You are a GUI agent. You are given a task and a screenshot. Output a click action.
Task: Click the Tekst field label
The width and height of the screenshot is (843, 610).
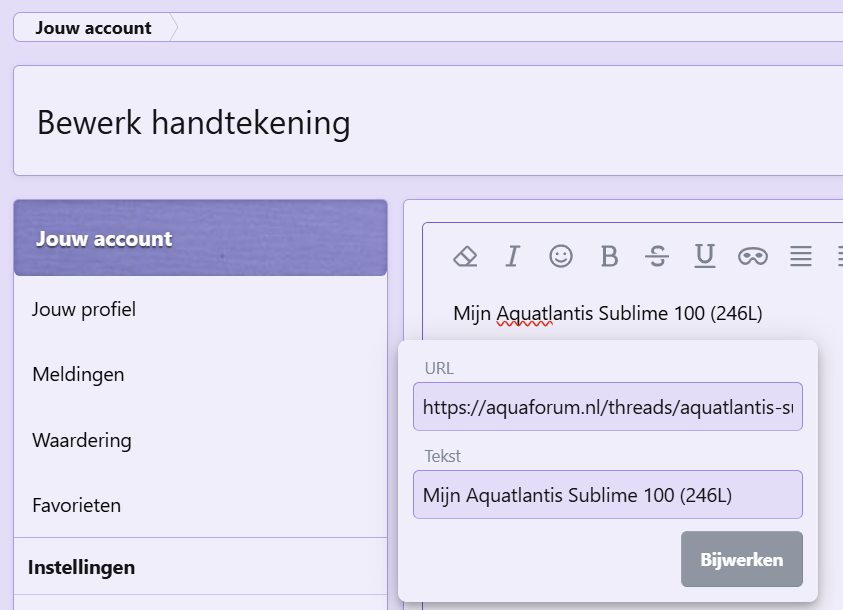[443, 456]
